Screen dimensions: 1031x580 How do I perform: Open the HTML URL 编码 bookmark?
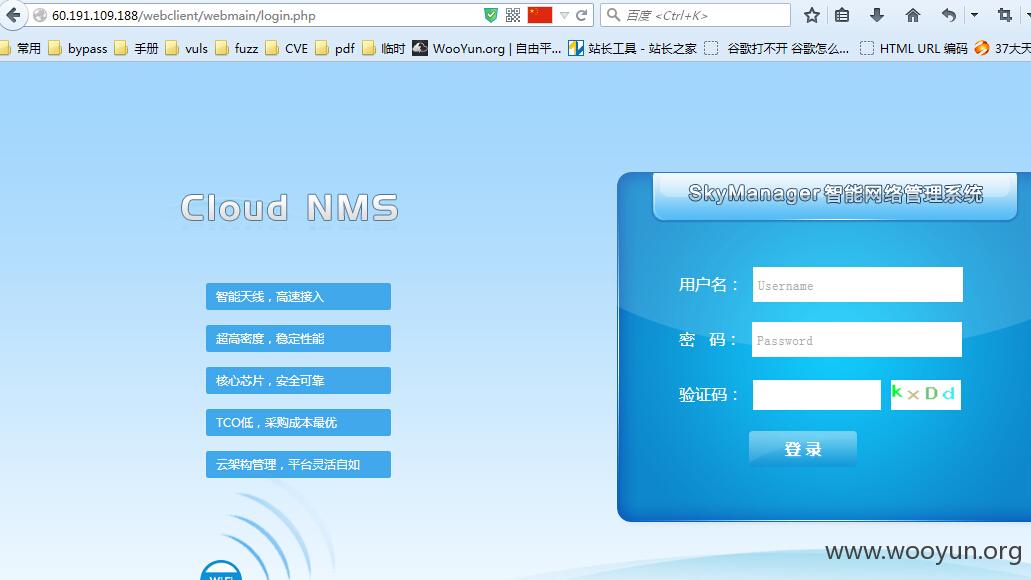click(x=914, y=48)
